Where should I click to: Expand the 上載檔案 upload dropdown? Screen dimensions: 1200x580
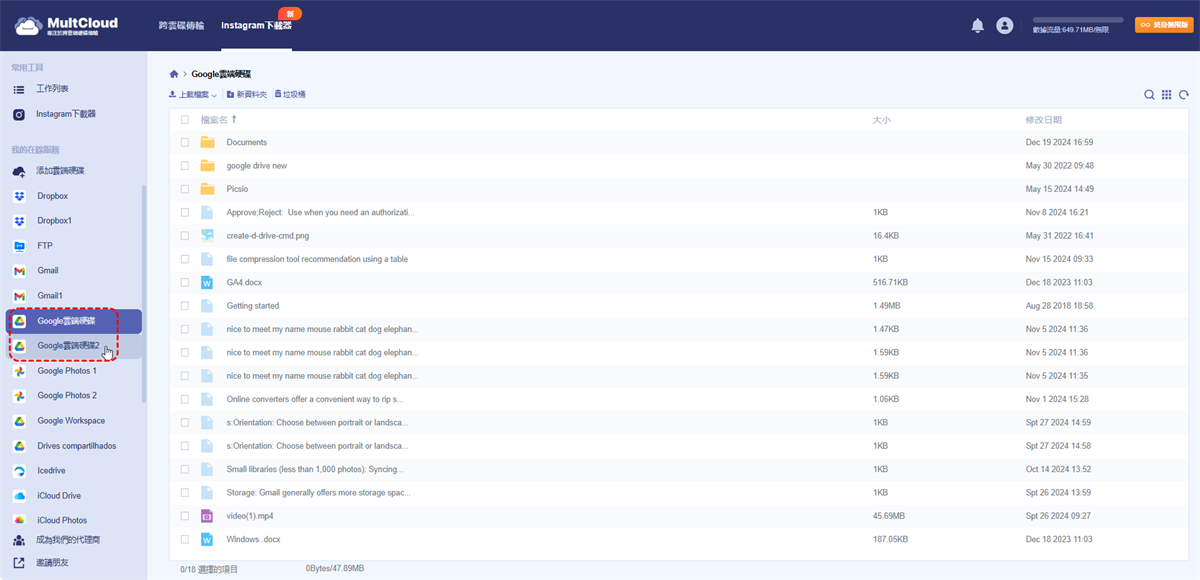(193, 94)
